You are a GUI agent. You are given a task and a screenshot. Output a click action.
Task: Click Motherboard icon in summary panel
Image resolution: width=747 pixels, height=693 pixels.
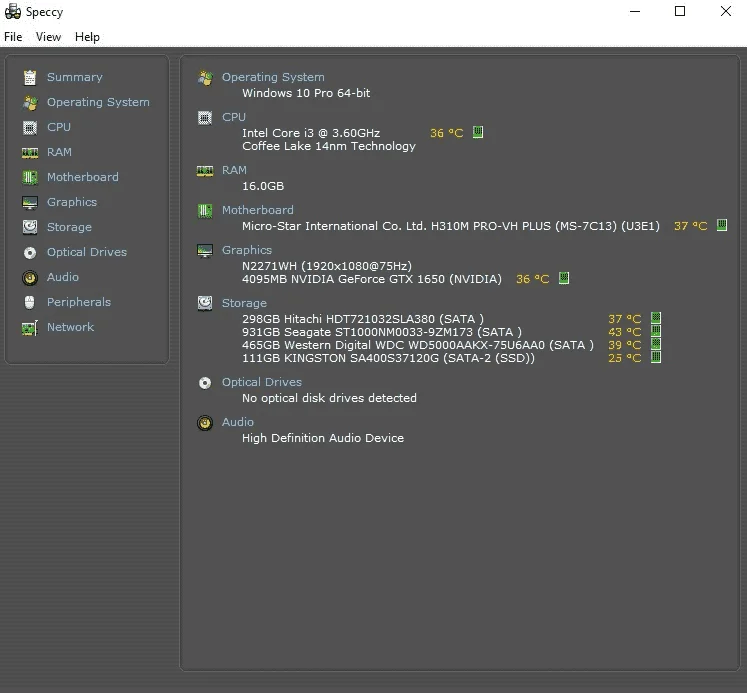click(x=205, y=211)
